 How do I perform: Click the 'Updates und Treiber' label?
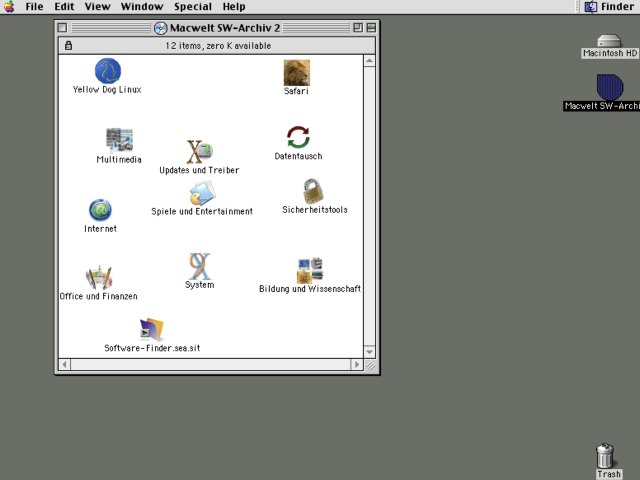199,170
